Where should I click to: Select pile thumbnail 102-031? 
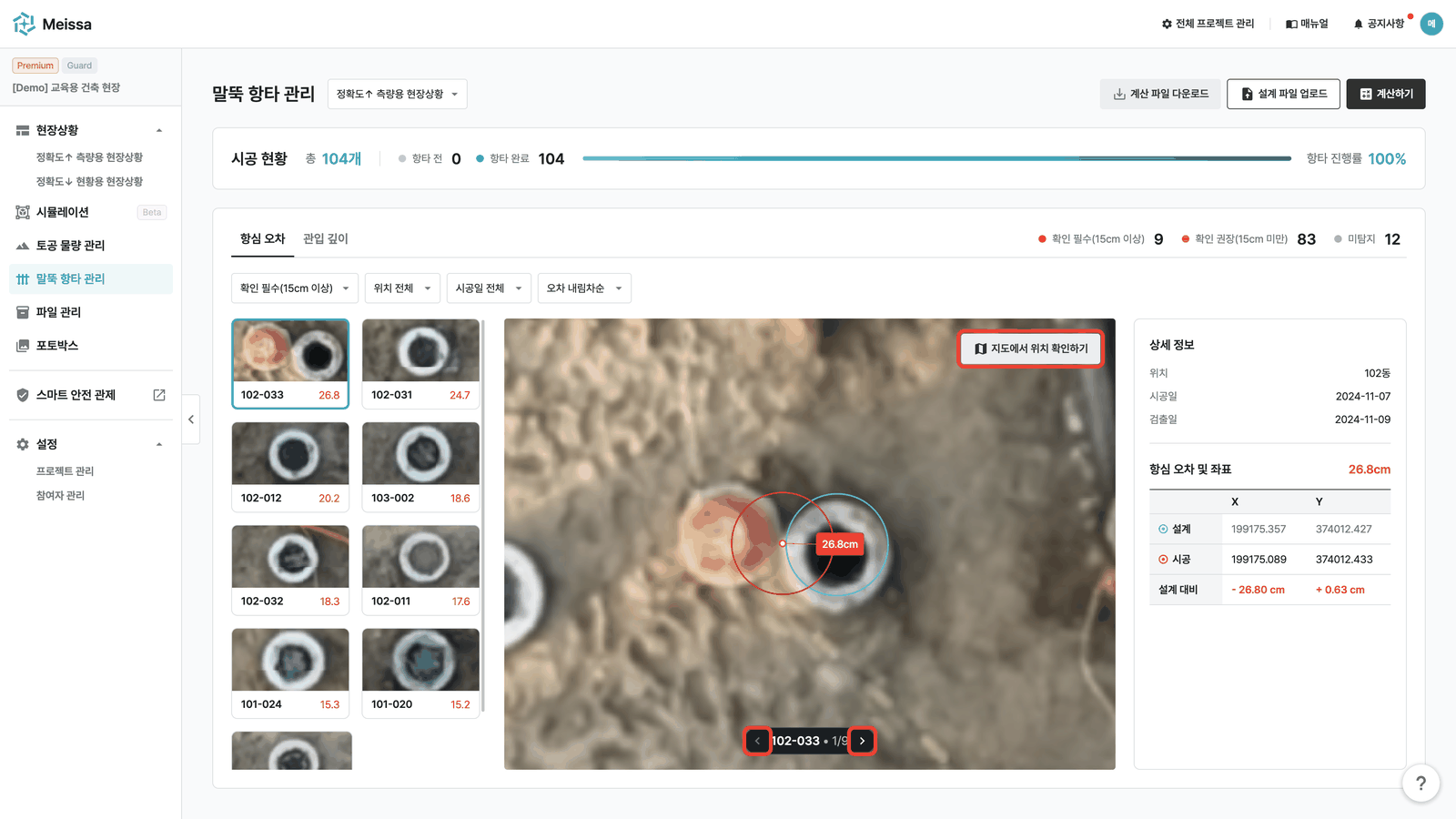(420, 363)
